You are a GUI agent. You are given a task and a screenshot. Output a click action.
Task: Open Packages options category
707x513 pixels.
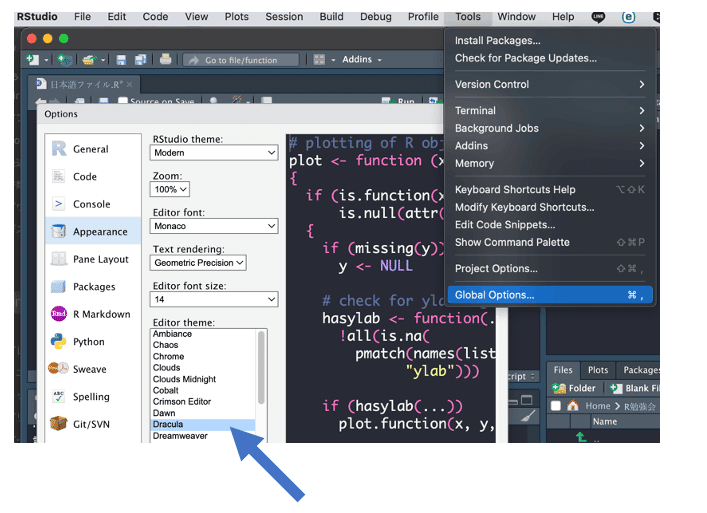[x=93, y=287]
